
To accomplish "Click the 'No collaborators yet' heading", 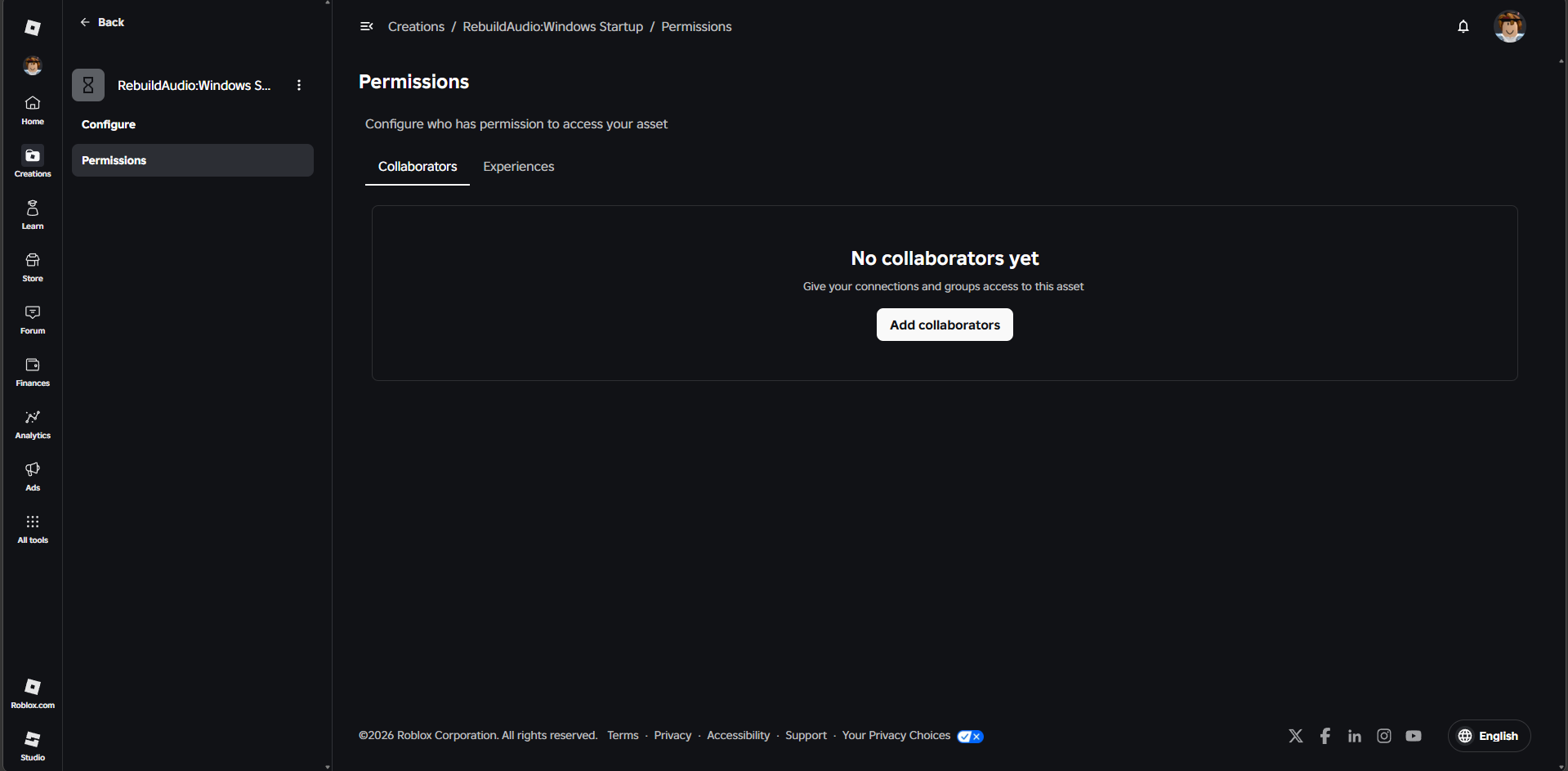I will click(x=945, y=258).
